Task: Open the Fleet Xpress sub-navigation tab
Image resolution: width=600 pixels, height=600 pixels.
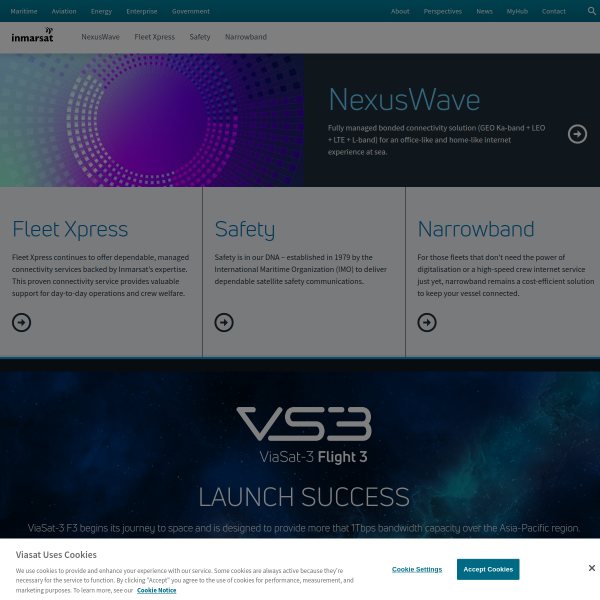Action: tap(154, 37)
